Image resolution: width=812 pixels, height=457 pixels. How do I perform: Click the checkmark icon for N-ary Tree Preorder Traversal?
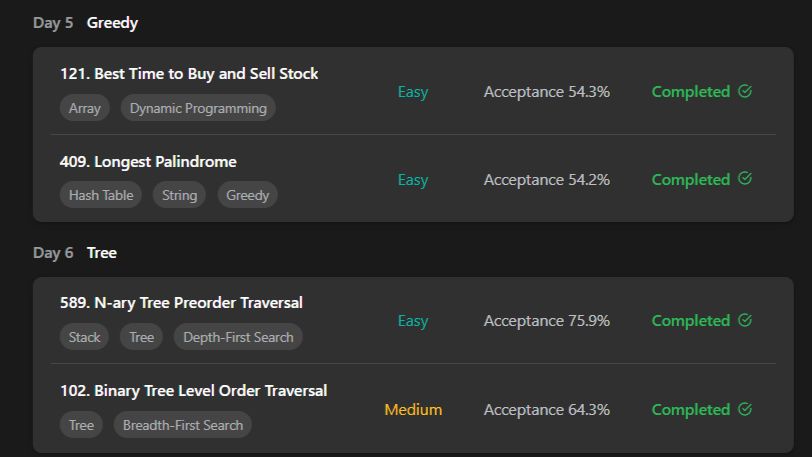[x=745, y=320]
